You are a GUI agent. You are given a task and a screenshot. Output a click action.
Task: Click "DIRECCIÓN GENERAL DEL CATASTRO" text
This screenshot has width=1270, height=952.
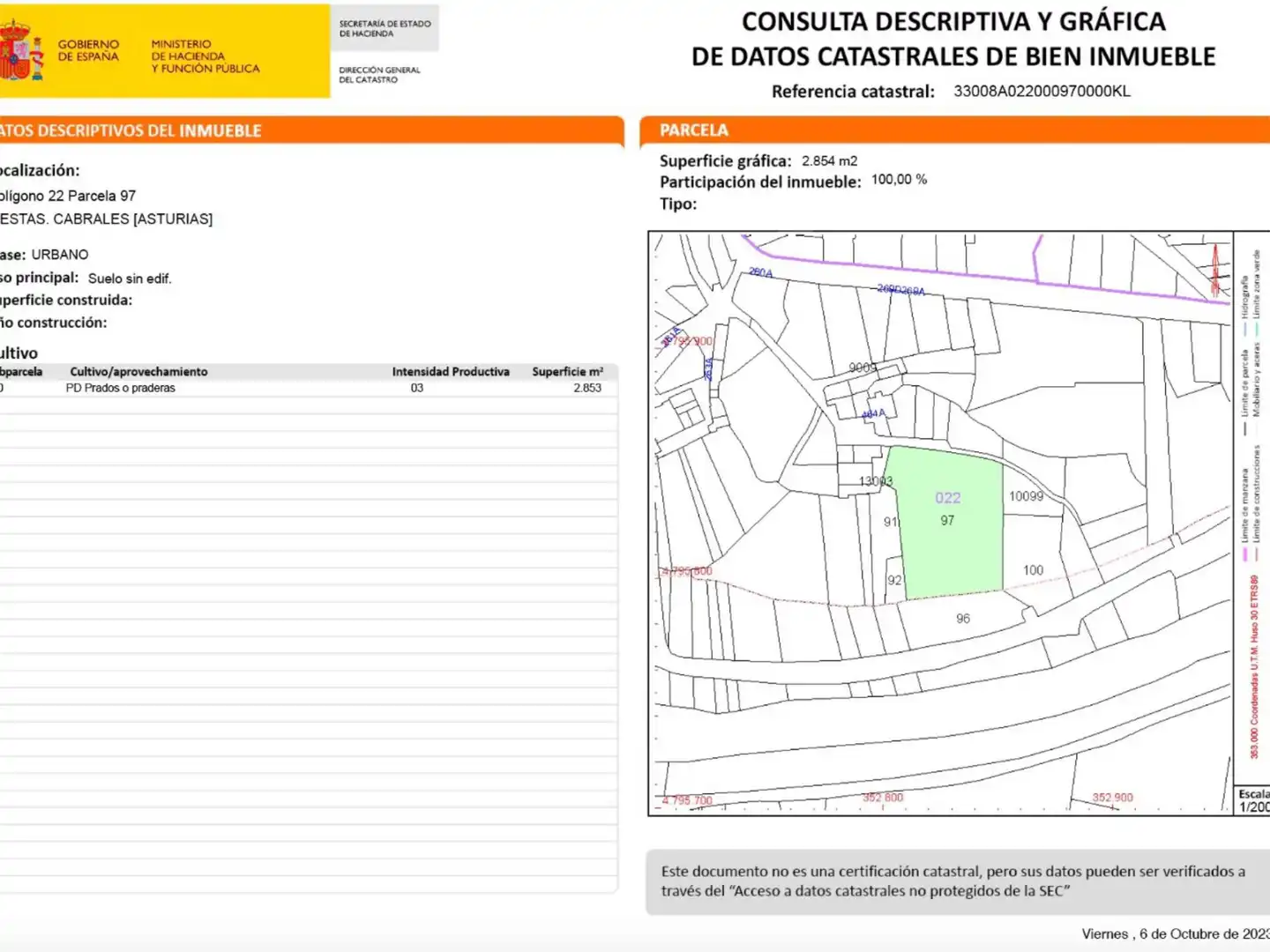point(380,75)
